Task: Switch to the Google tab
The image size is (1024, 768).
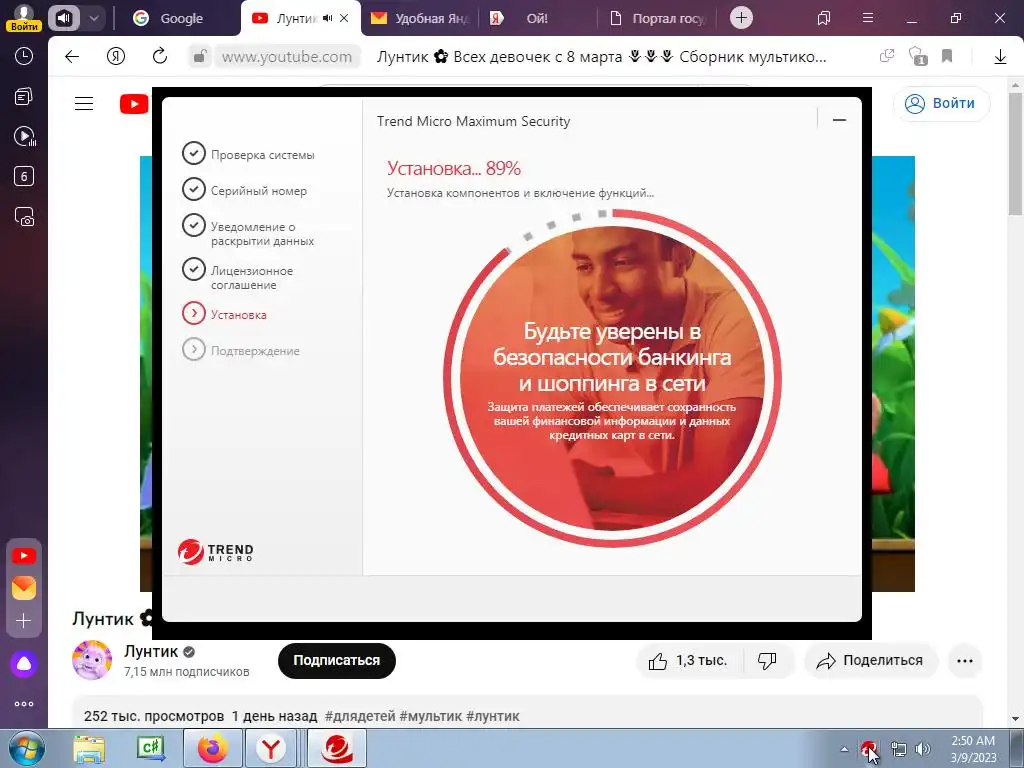Action: (170, 18)
